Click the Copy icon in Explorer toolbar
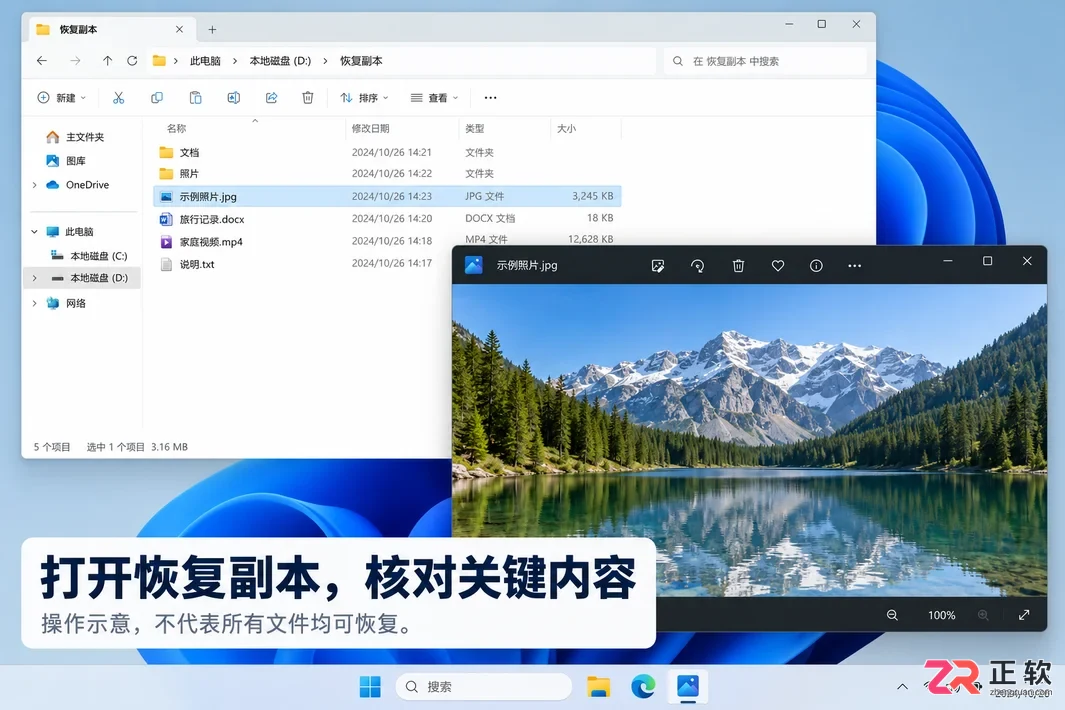The width and height of the screenshot is (1065, 710). coord(157,98)
